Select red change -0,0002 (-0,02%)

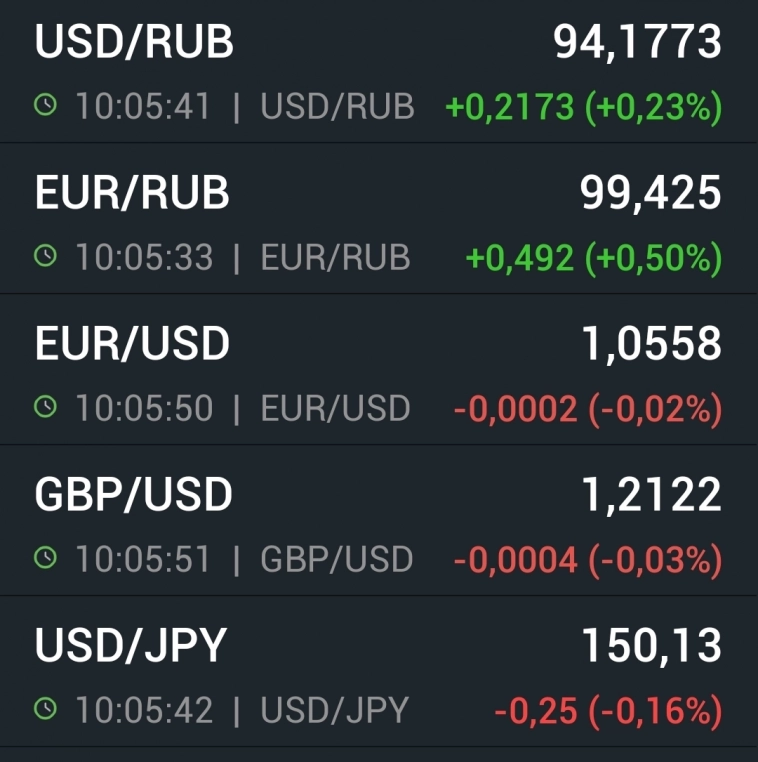click(587, 409)
